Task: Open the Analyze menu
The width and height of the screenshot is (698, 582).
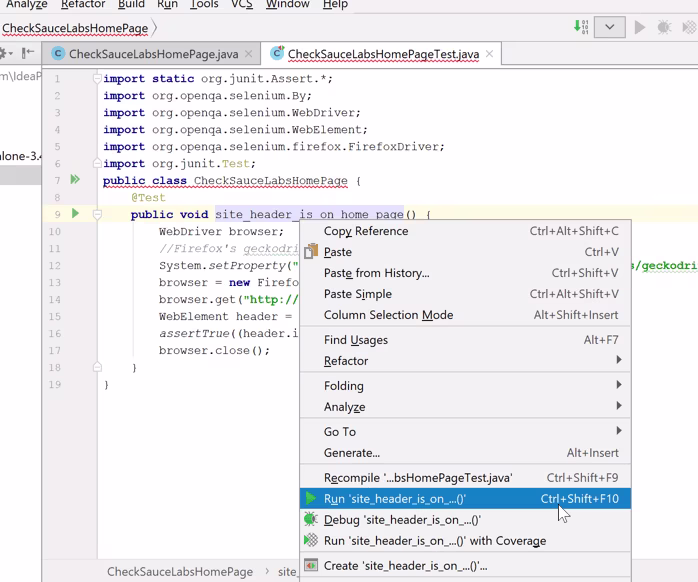Action: (26, 4)
